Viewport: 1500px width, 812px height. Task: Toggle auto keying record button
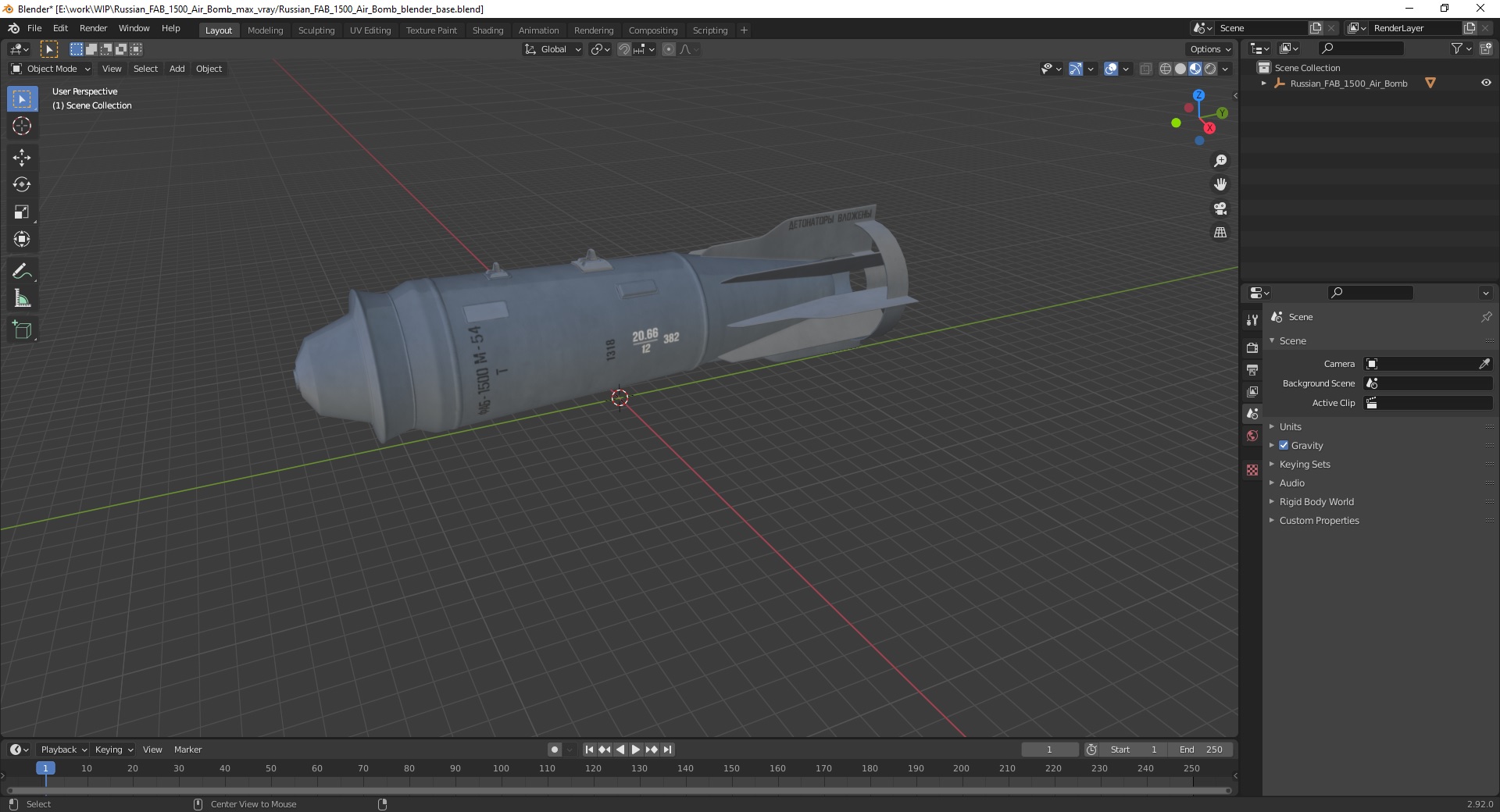(x=555, y=750)
